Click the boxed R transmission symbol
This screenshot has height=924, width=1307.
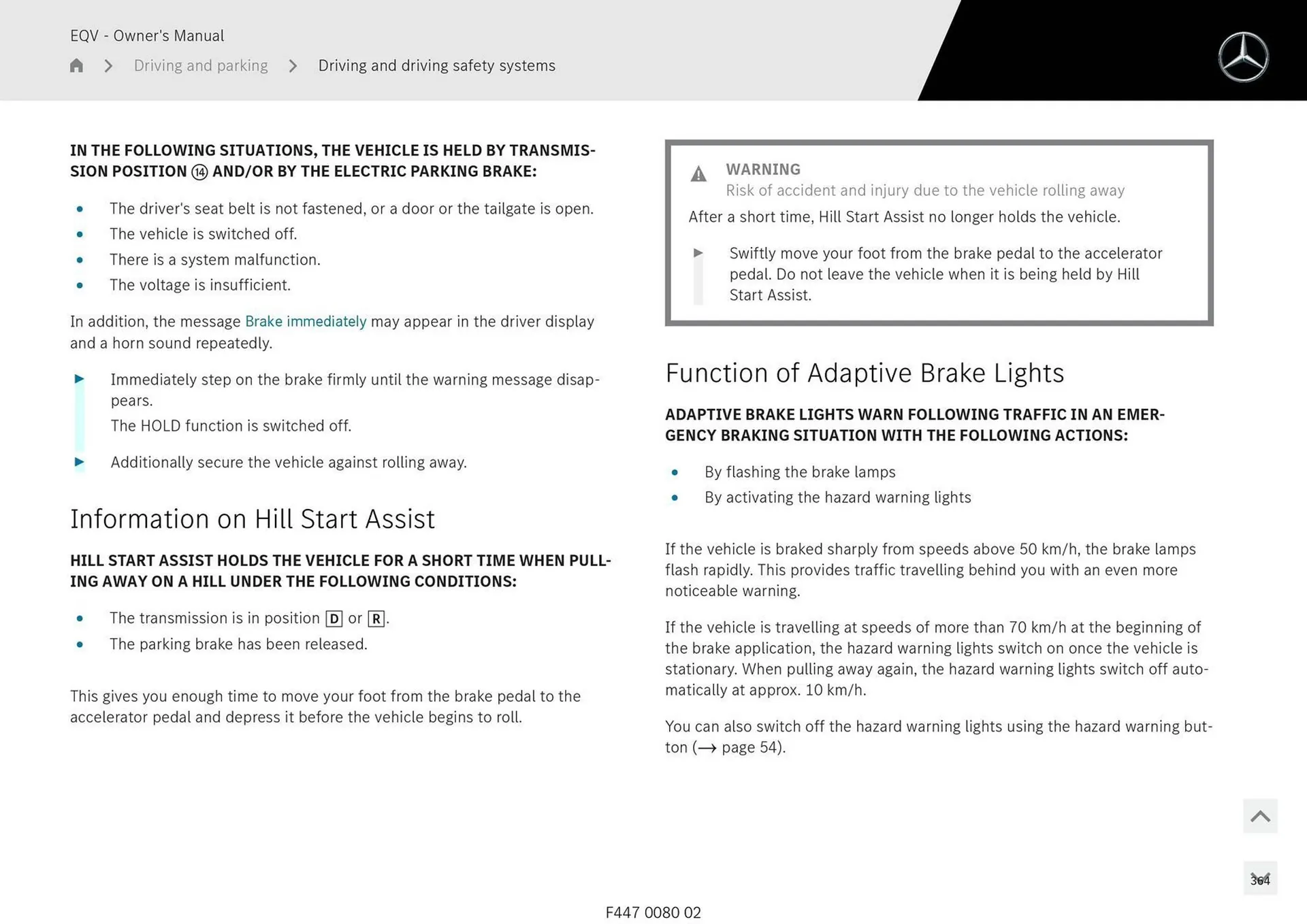tap(376, 618)
